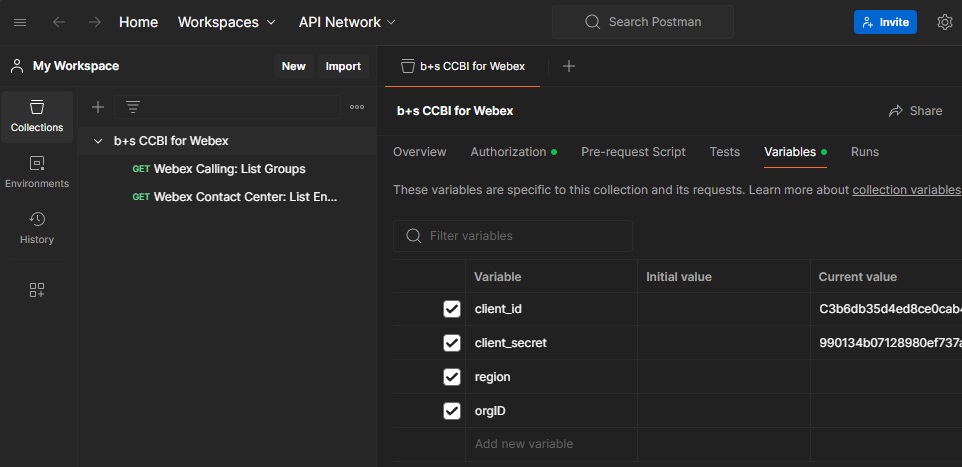962x467 pixels.
Task: Click the New button
Action: click(x=293, y=66)
